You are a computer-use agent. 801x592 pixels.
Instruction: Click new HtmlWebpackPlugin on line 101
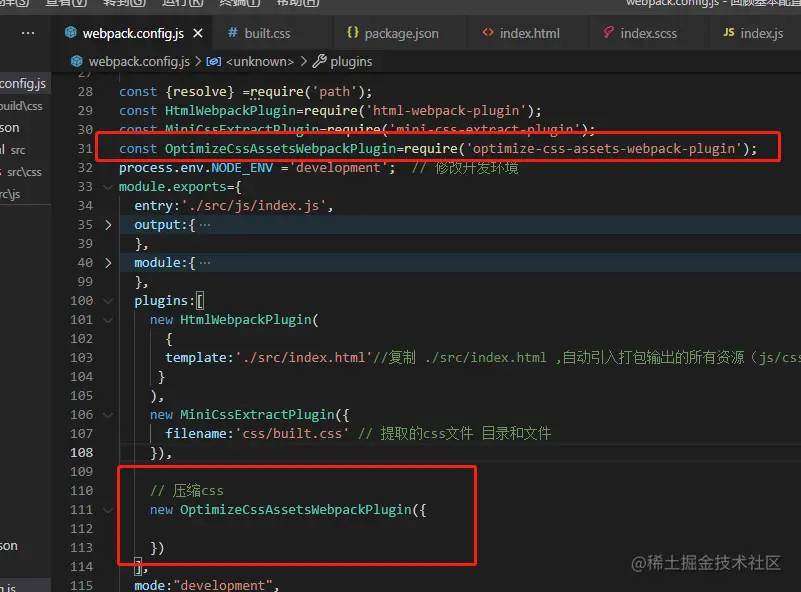(x=231, y=320)
